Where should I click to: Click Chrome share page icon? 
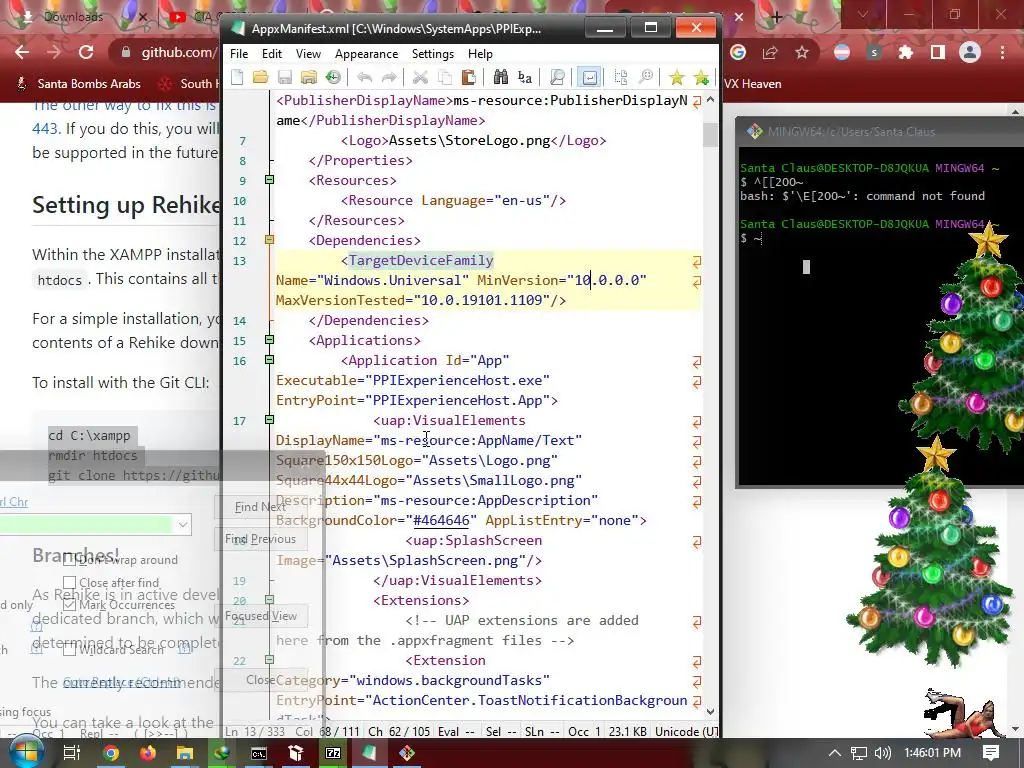point(770,52)
